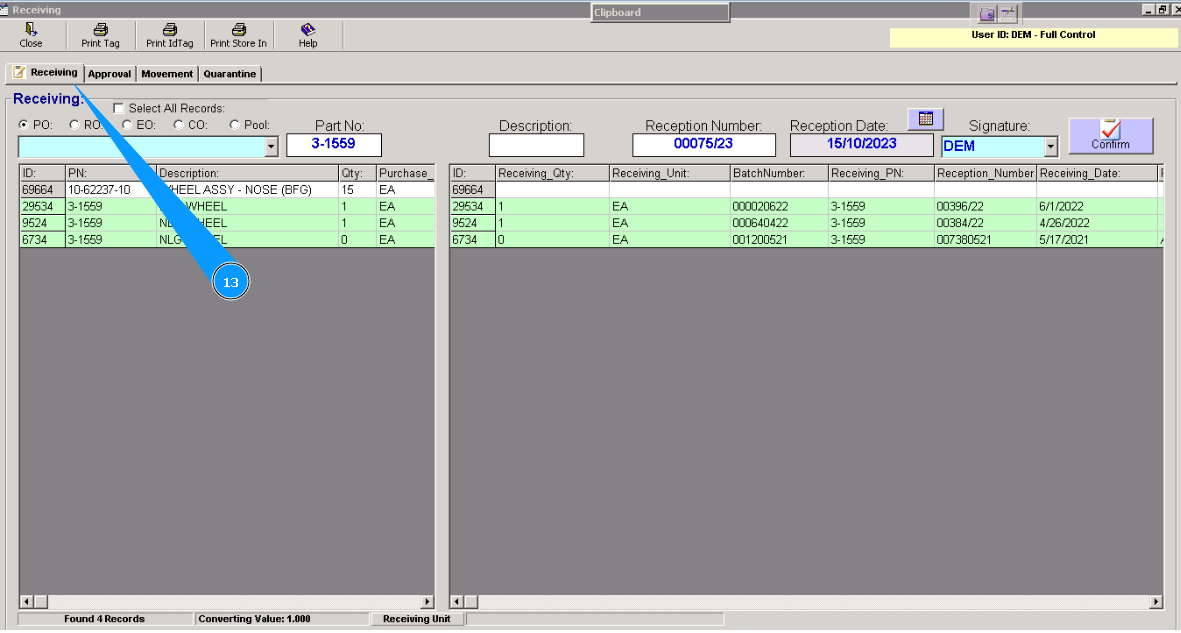Minimize the Receiving window

point(1149,10)
